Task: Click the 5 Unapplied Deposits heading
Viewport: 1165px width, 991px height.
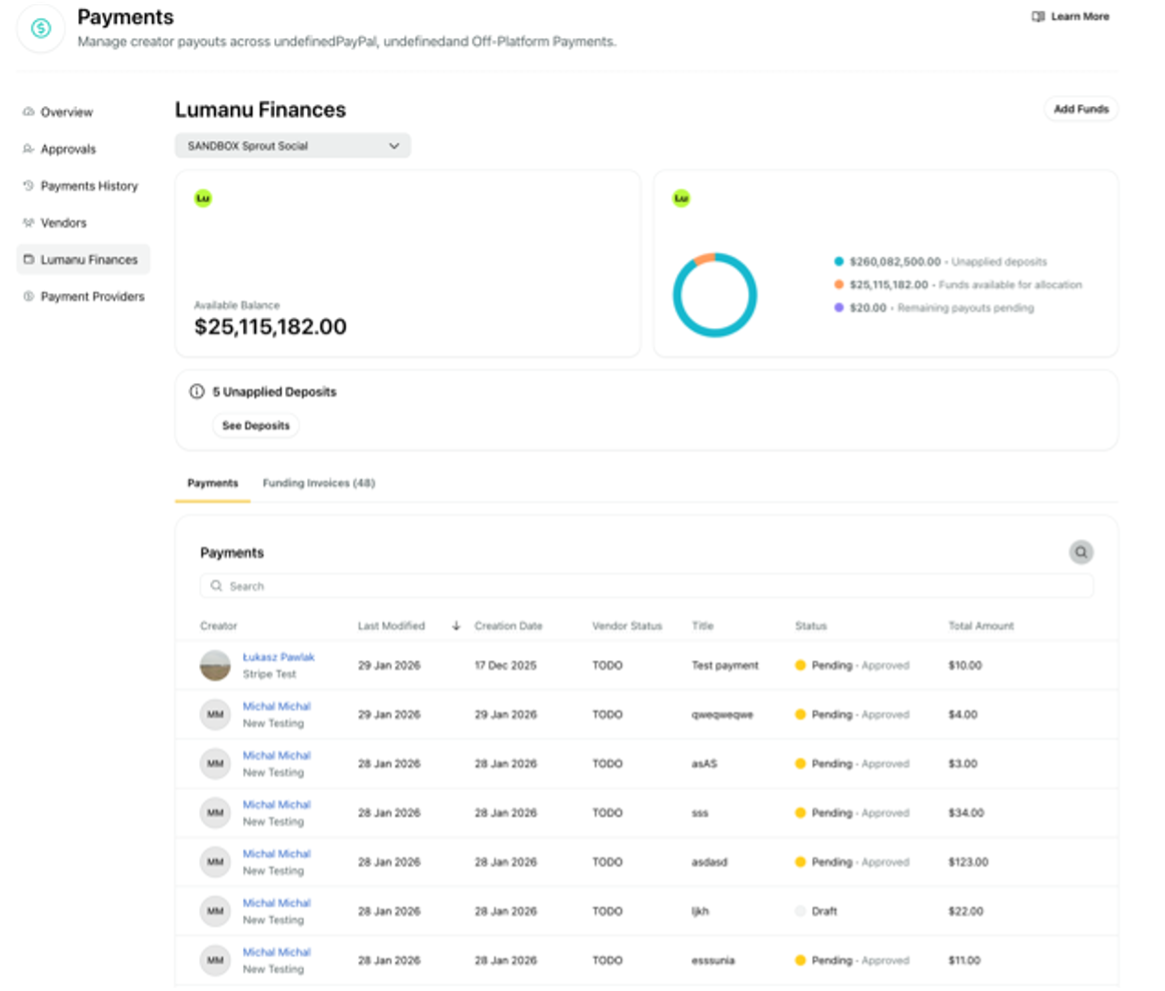Action: click(x=274, y=391)
